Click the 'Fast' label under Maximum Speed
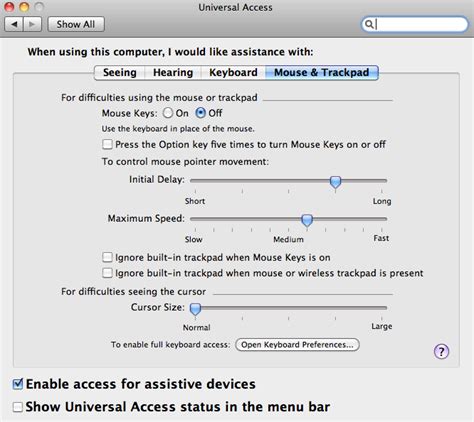This screenshot has width=474, height=422. [381, 238]
